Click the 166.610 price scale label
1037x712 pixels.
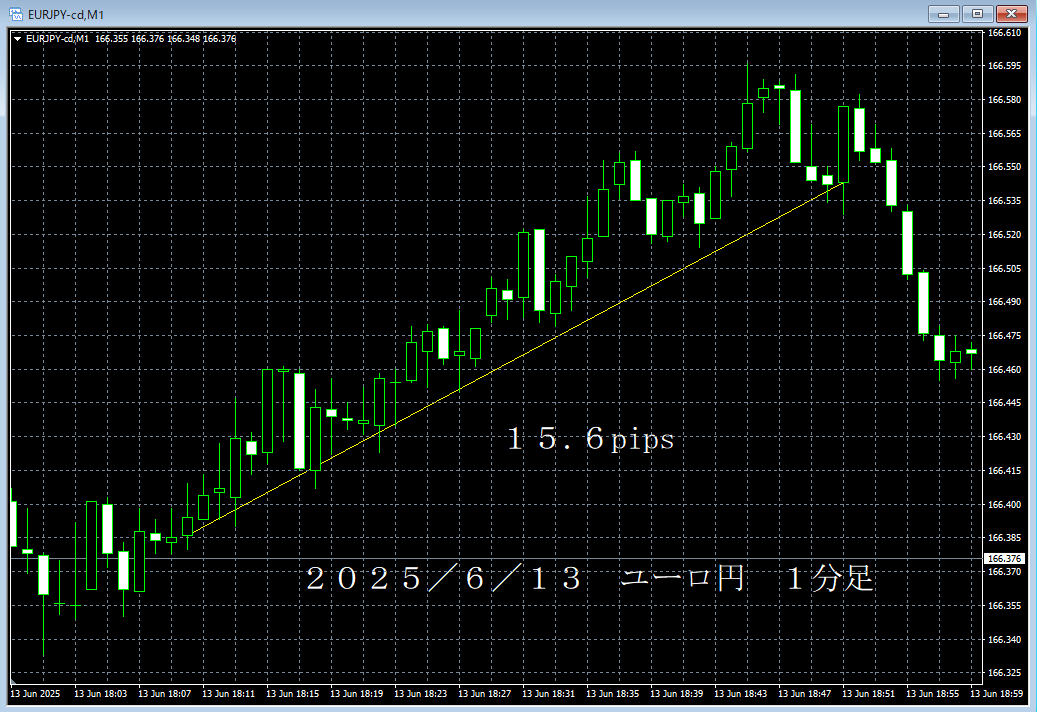click(x=1004, y=32)
